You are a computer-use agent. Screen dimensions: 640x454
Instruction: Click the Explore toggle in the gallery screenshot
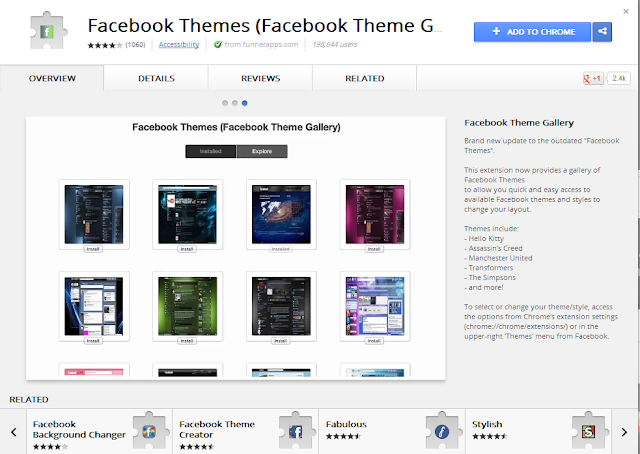[x=262, y=151]
